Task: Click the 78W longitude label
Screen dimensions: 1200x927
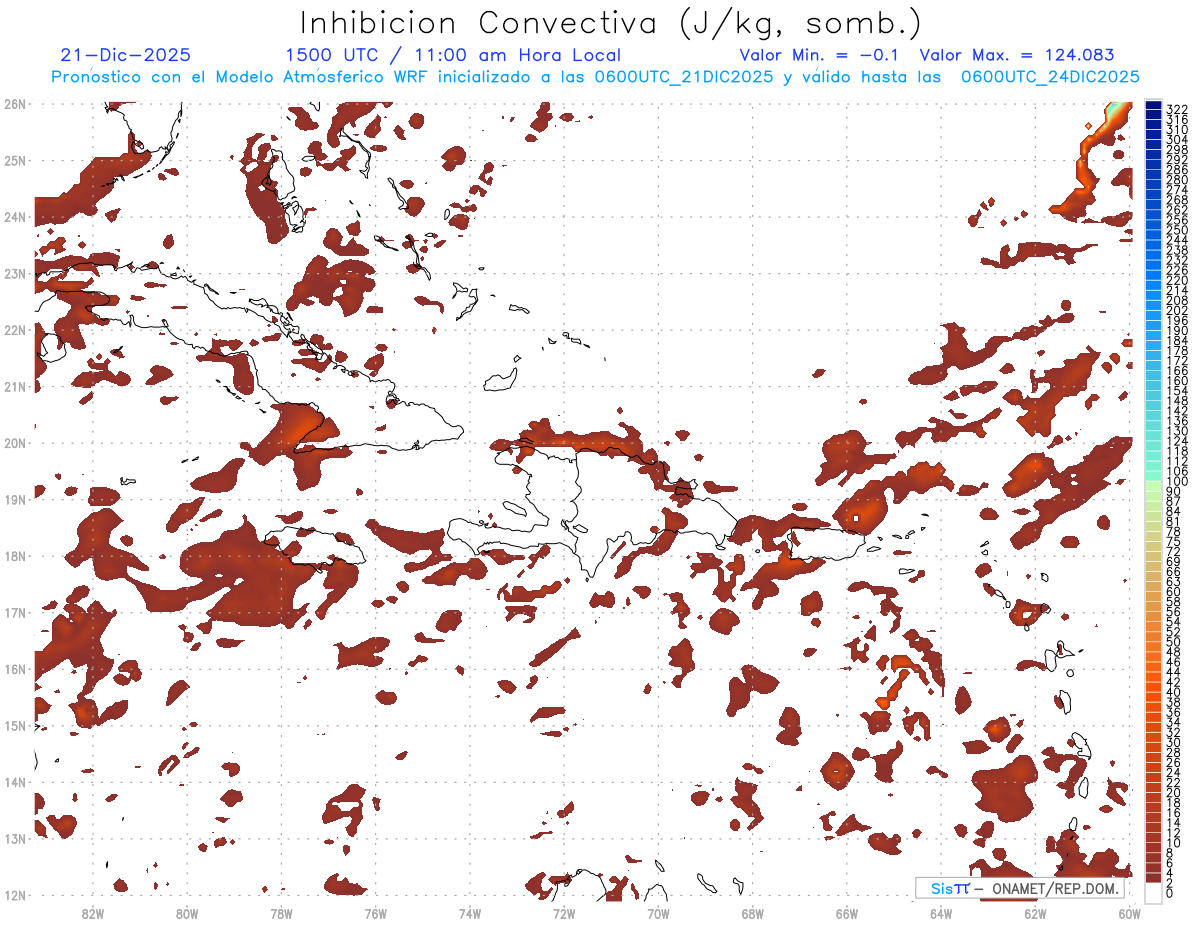Action: [x=281, y=912]
